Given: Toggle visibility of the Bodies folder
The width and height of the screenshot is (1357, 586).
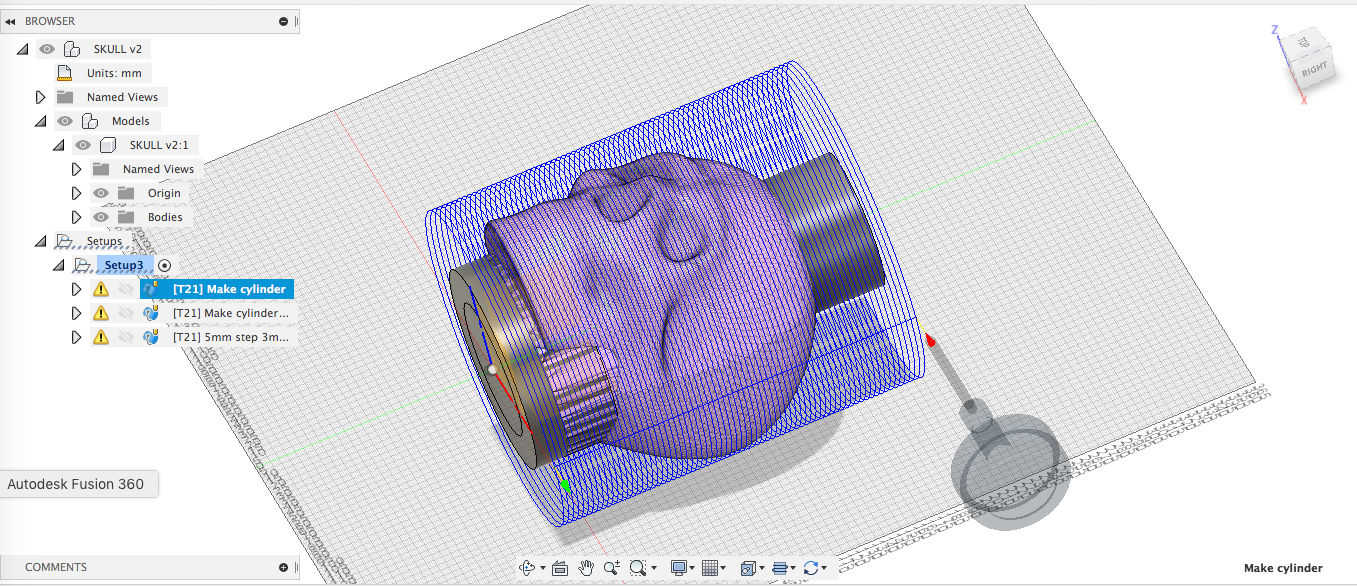Looking at the screenshot, I should point(100,216).
